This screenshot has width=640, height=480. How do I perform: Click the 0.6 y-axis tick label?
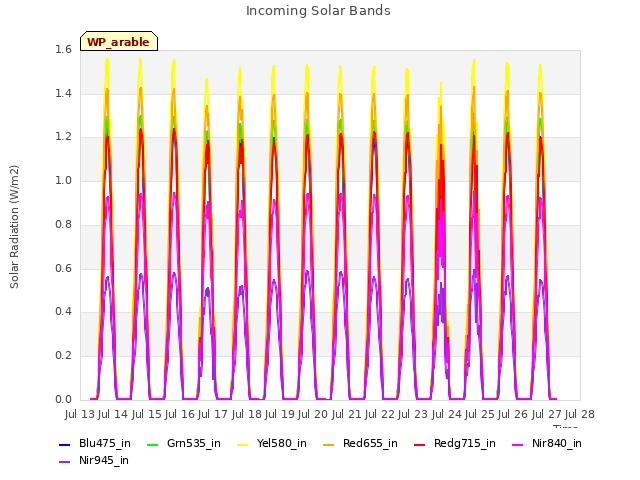(x=63, y=269)
